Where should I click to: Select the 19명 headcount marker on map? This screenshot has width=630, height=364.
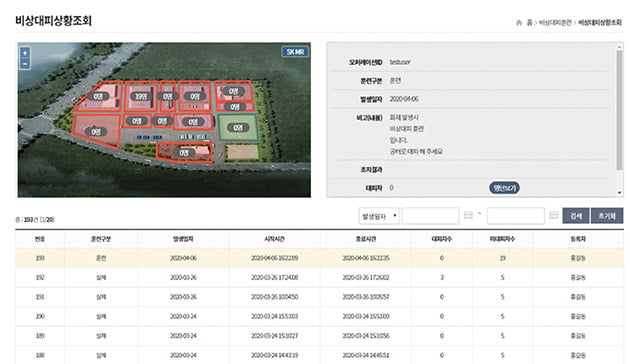(x=141, y=96)
